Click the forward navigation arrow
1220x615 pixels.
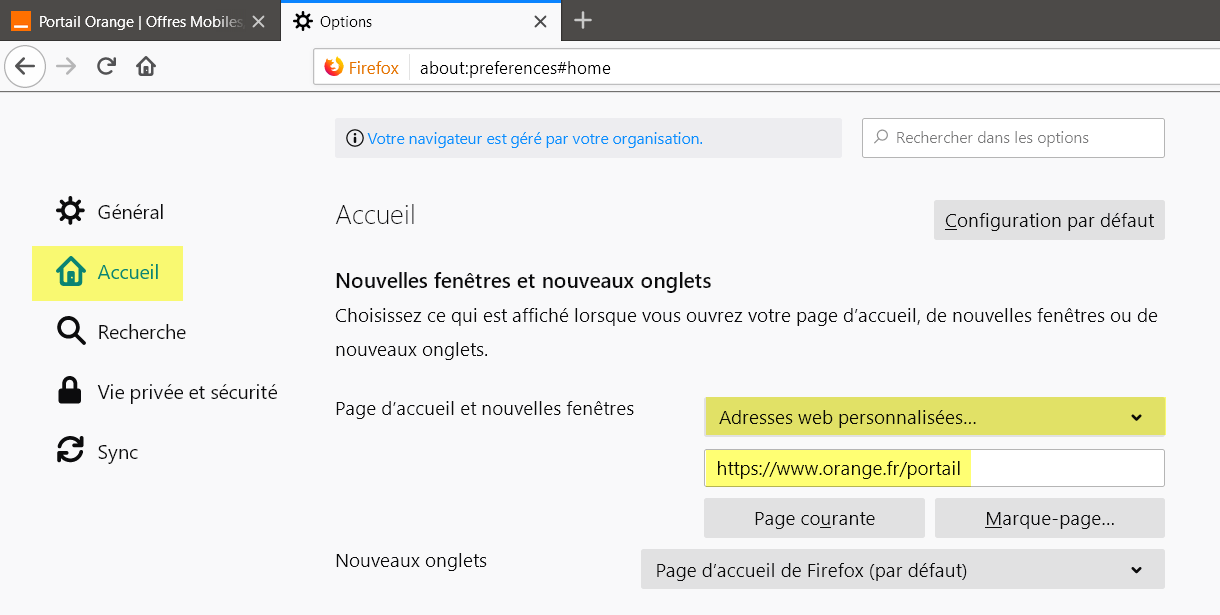pos(66,67)
